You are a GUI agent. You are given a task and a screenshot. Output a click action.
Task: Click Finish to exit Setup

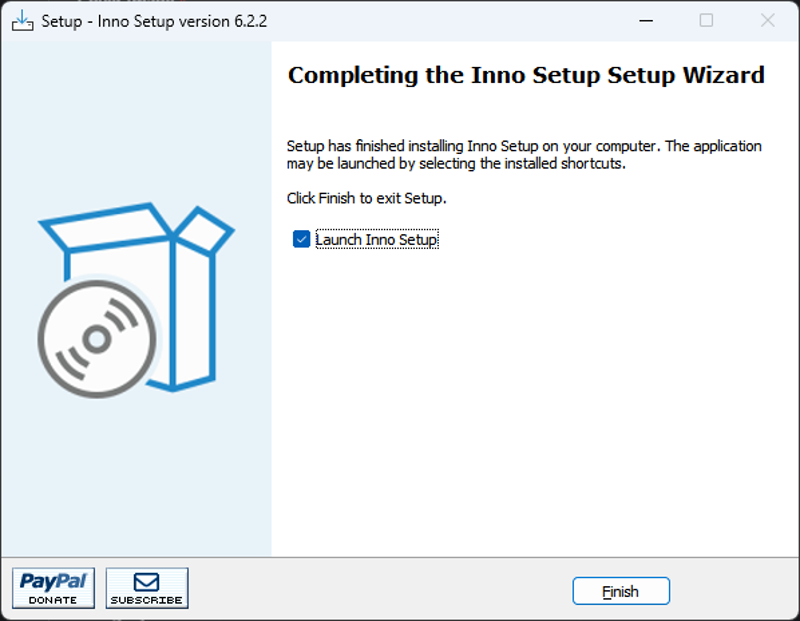(620, 591)
